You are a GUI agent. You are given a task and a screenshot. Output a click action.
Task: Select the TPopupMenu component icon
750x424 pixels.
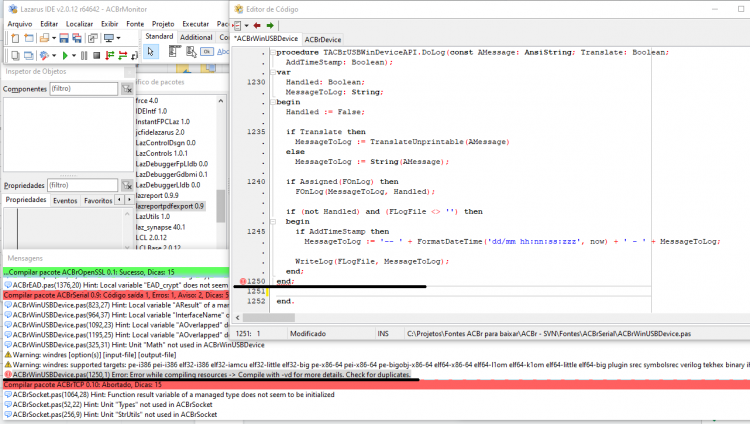click(191, 52)
